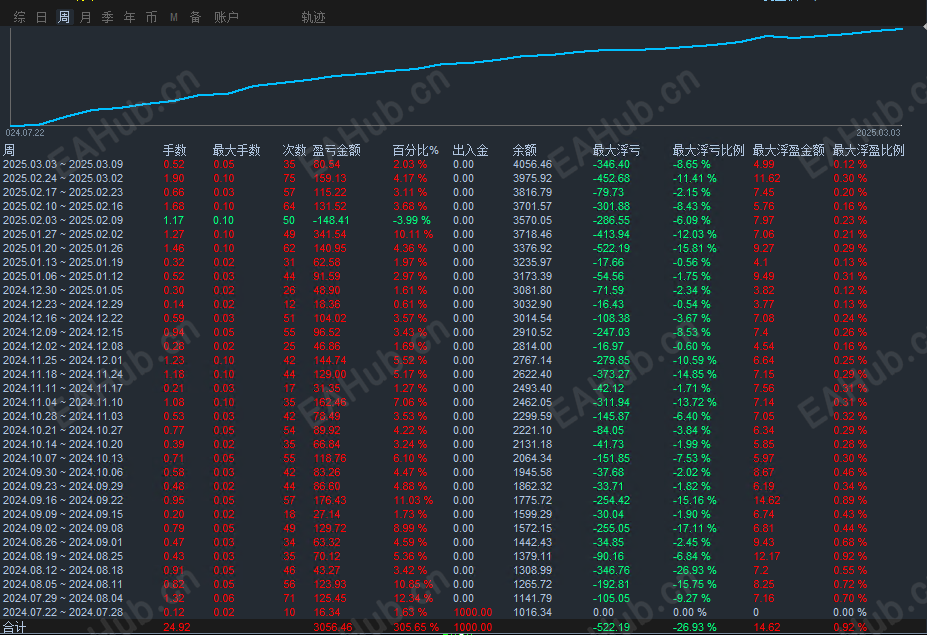Select week row 2024.10.21 ~ 2024.10.27
Viewport: 927px width, 635px height.
click(464, 430)
